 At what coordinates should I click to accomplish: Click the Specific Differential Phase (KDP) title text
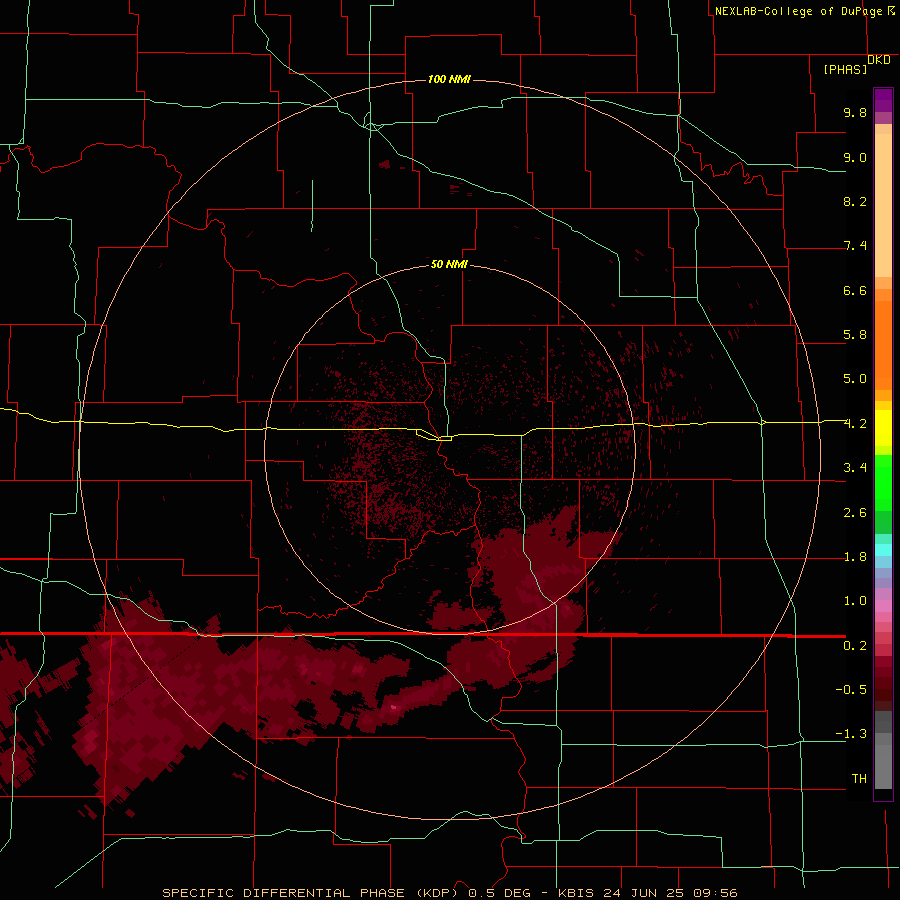coord(310,893)
